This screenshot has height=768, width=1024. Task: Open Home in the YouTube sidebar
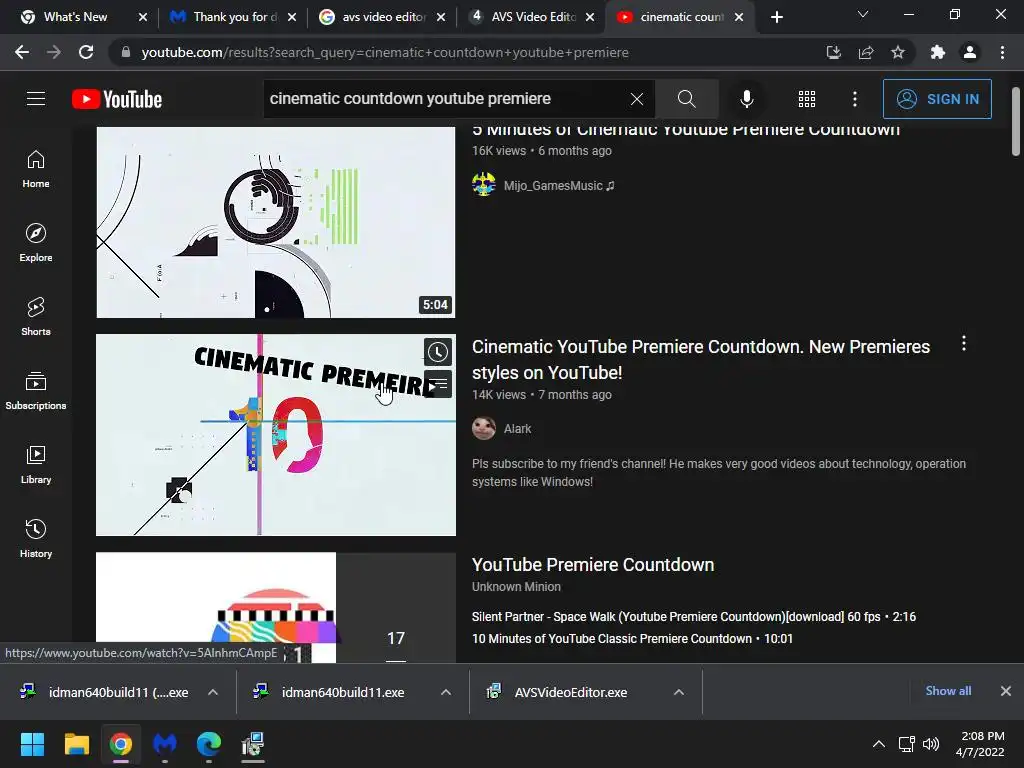point(36,169)
